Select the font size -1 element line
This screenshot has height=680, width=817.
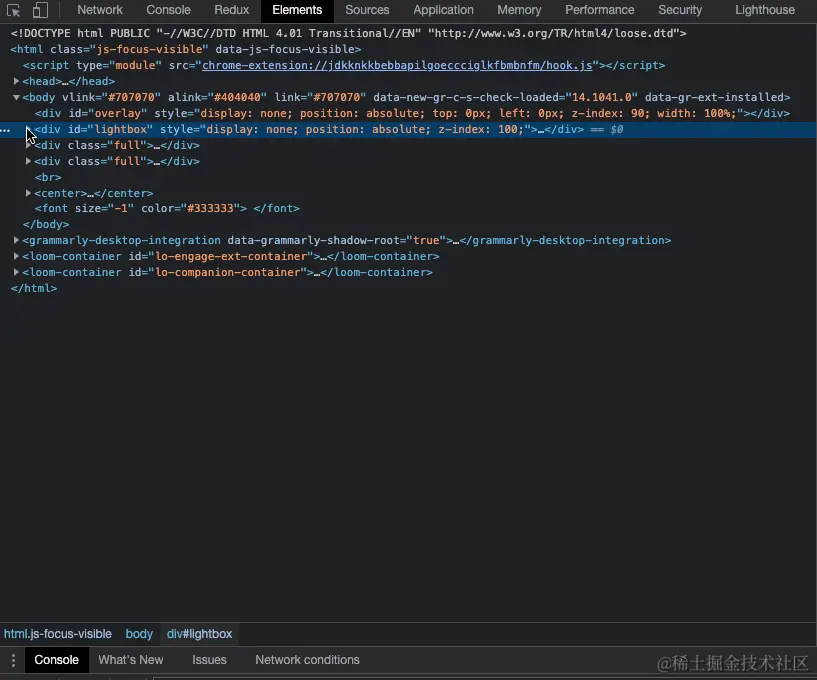coord(167,208)
